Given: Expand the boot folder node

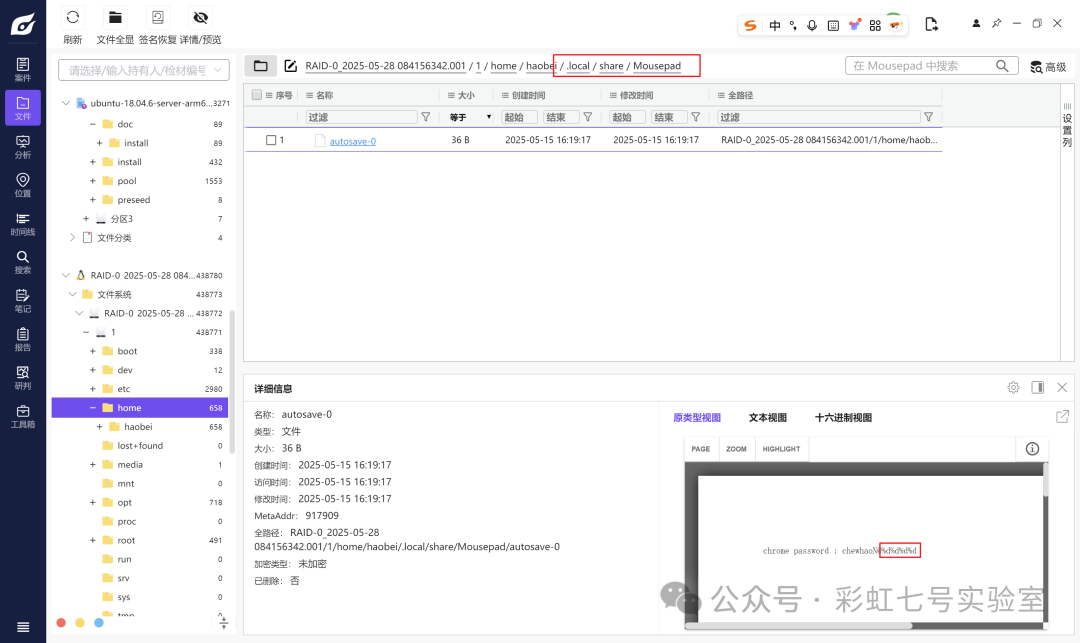Looking at the screenshot, I should coord(92,351).
